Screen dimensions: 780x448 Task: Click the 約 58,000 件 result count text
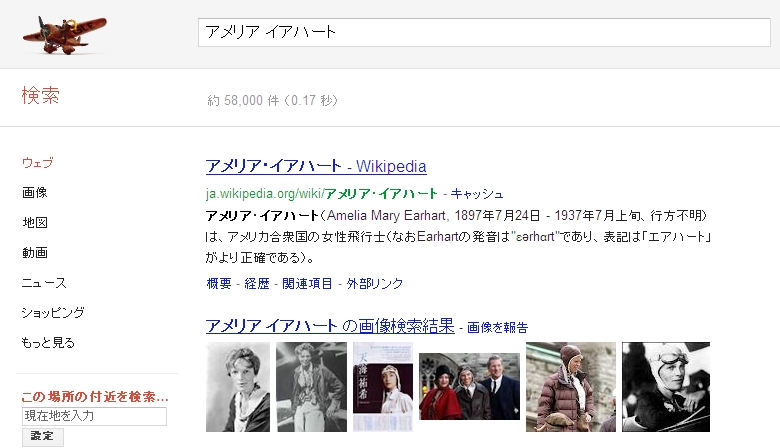[273, 100]
